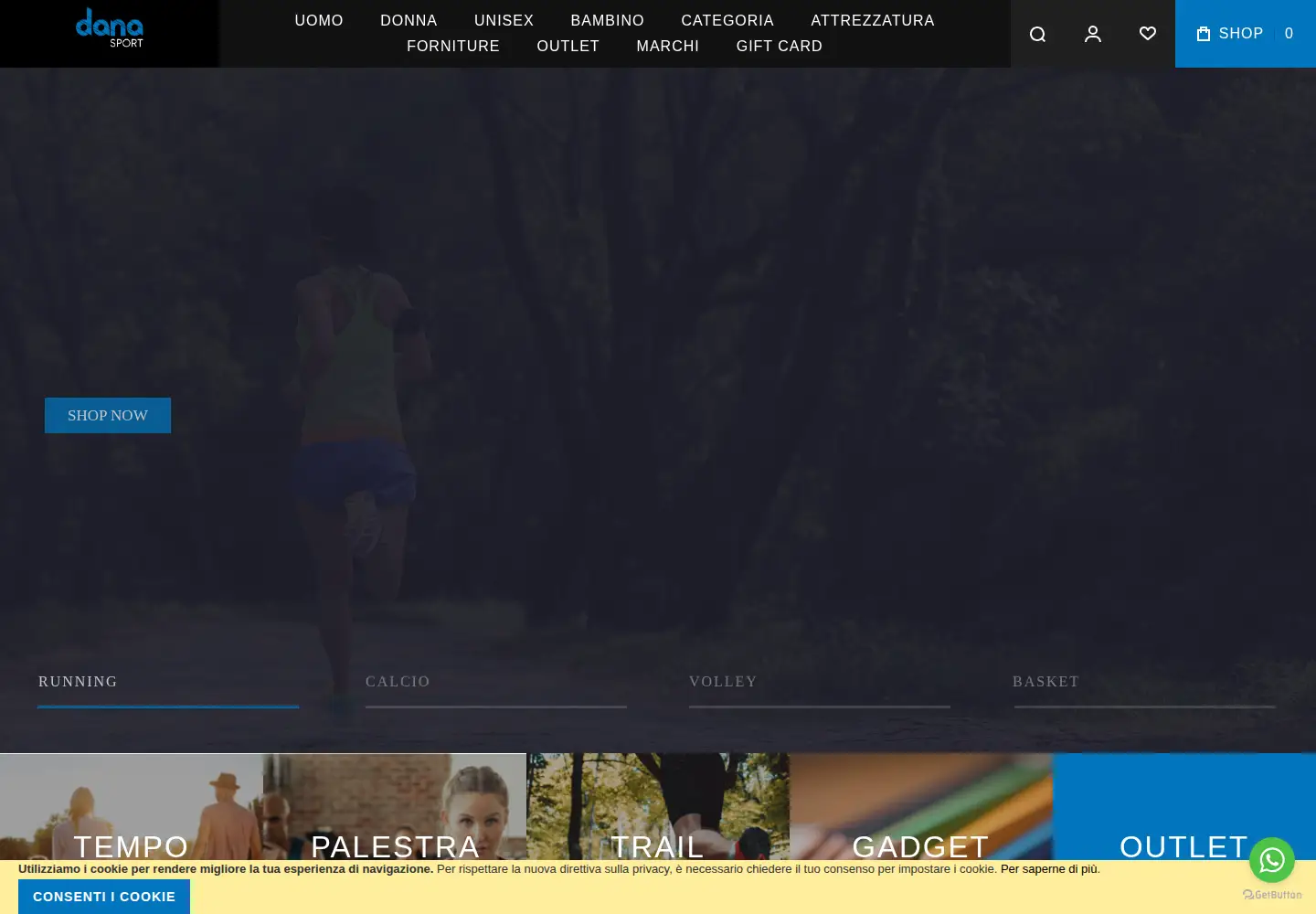
Task: Open the GIFT CARD page
Action: (780, 46)
